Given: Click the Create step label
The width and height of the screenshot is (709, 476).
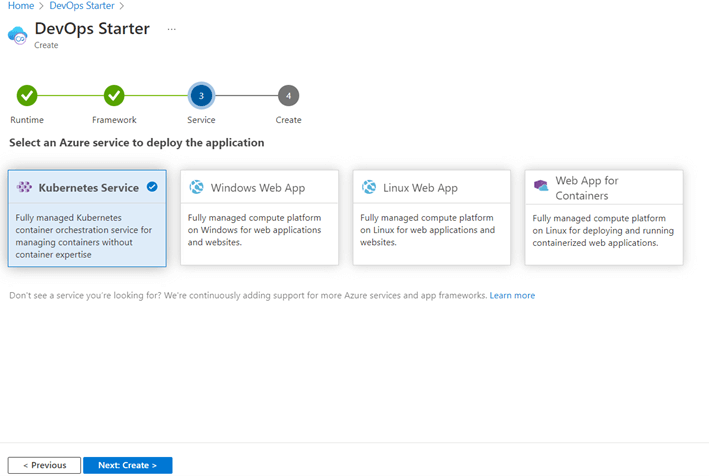Looking at the screenshot, I should point(288,120).
